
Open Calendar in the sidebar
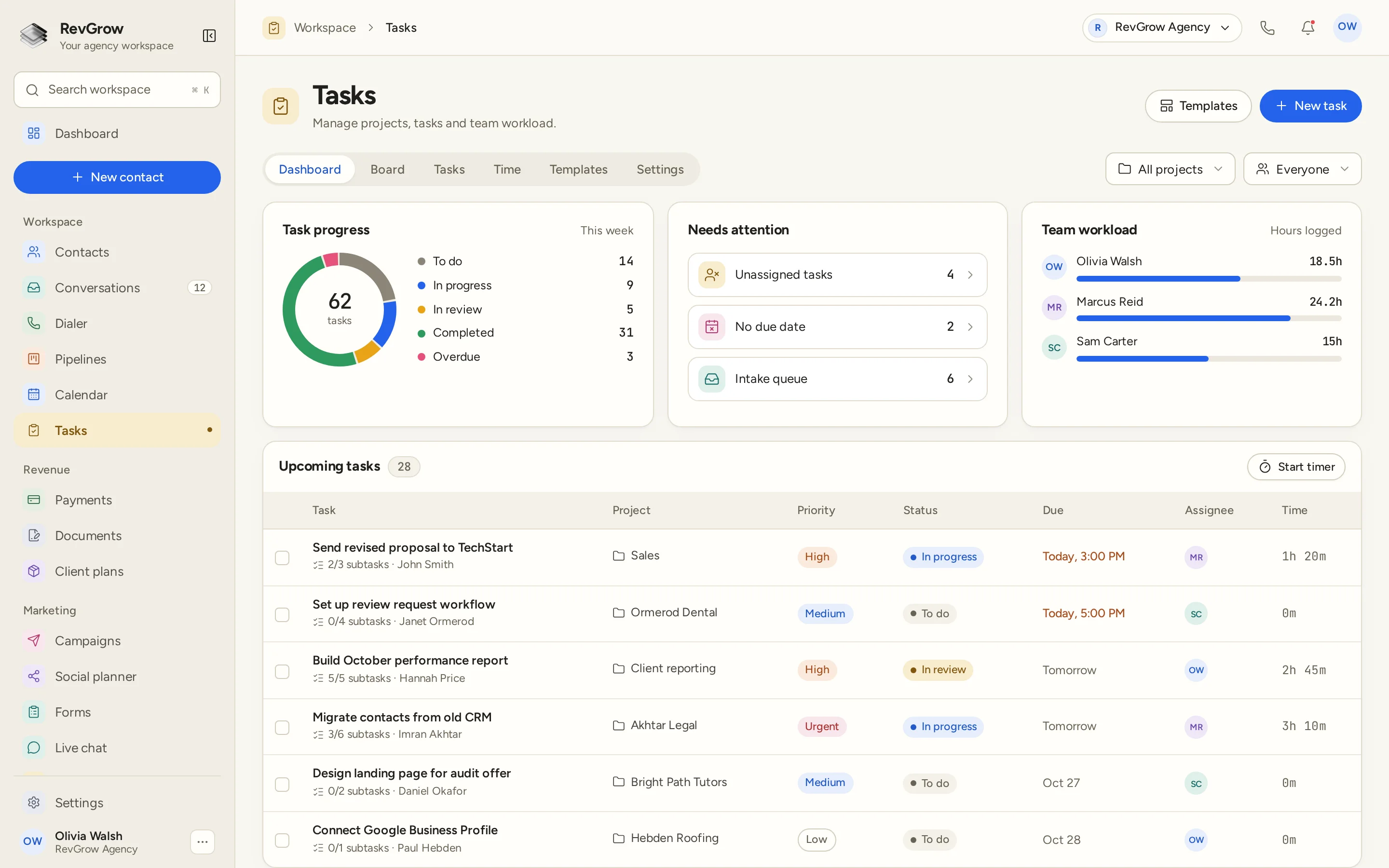pyautogui.click(x=117, y=395)
